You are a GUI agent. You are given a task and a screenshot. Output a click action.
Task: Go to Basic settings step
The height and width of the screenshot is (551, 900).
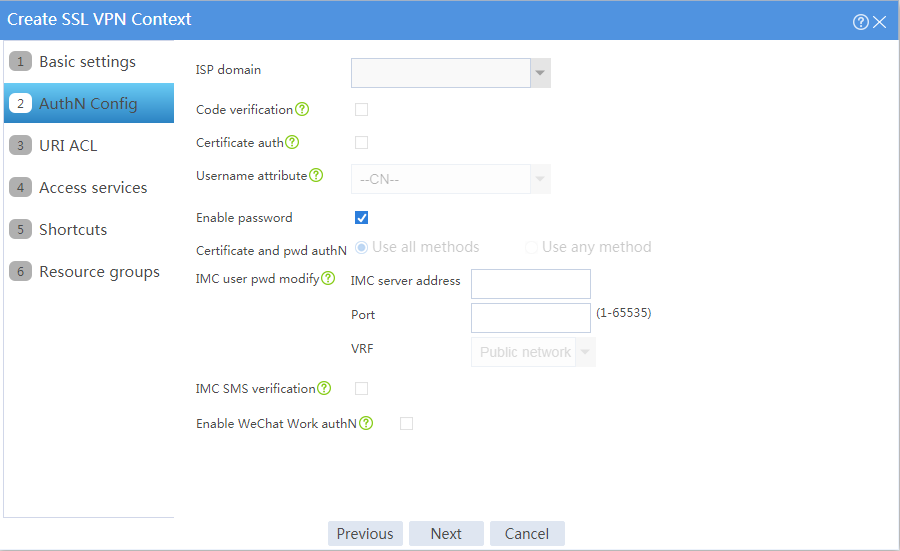[x=89, y=61]
